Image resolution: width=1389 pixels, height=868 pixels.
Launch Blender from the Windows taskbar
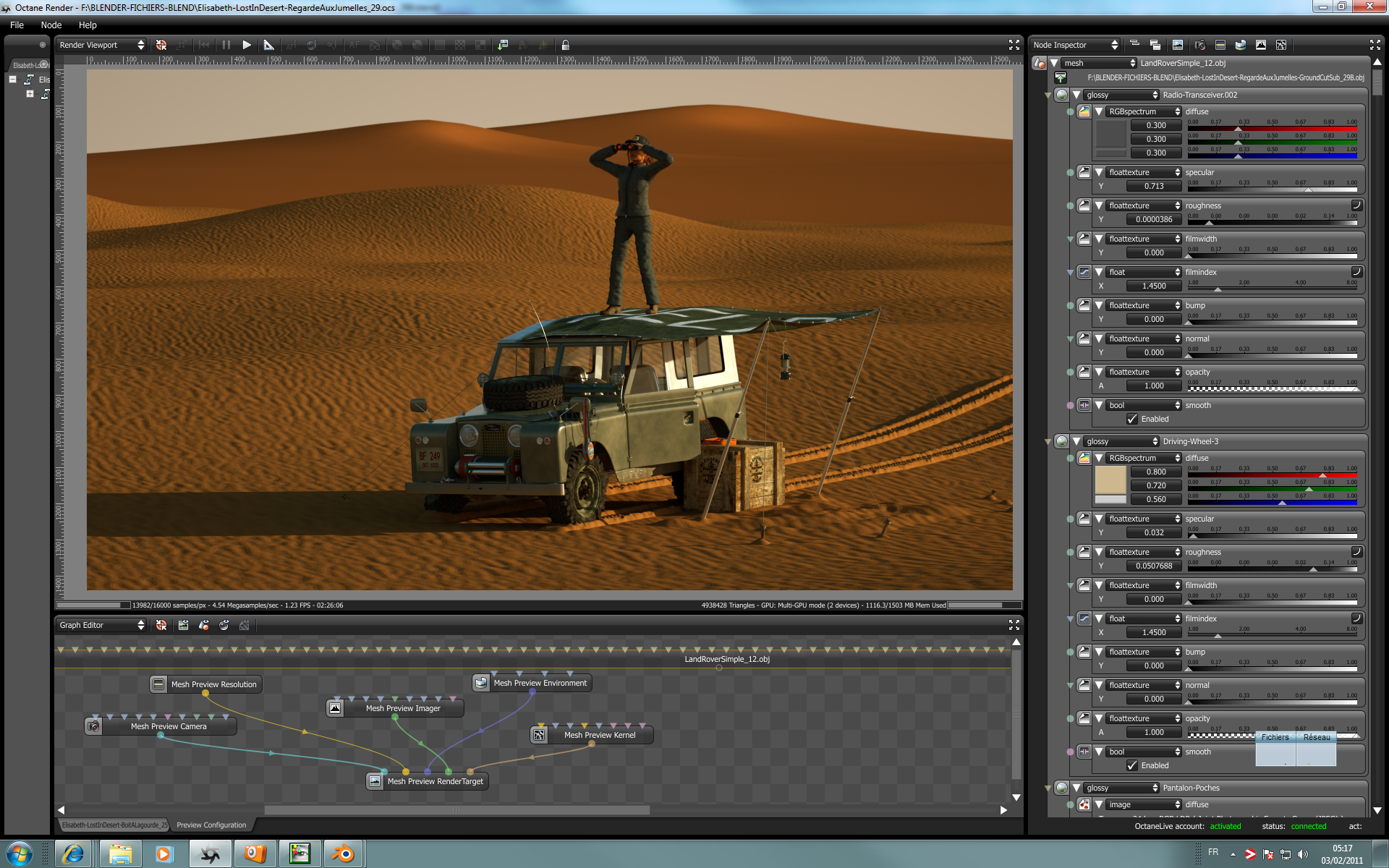tap(343, 854)
